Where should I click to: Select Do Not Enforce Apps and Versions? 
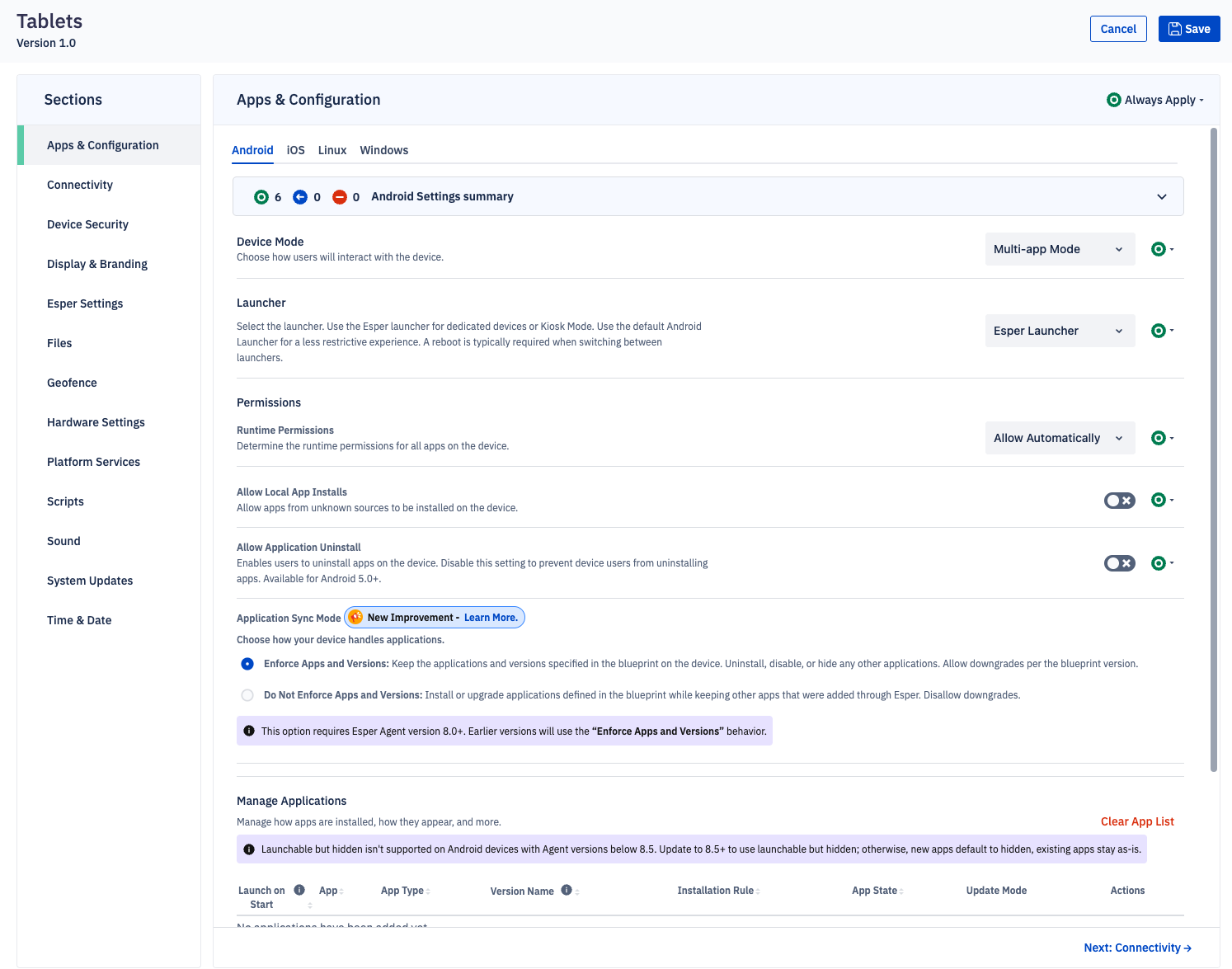coord(247,694)
